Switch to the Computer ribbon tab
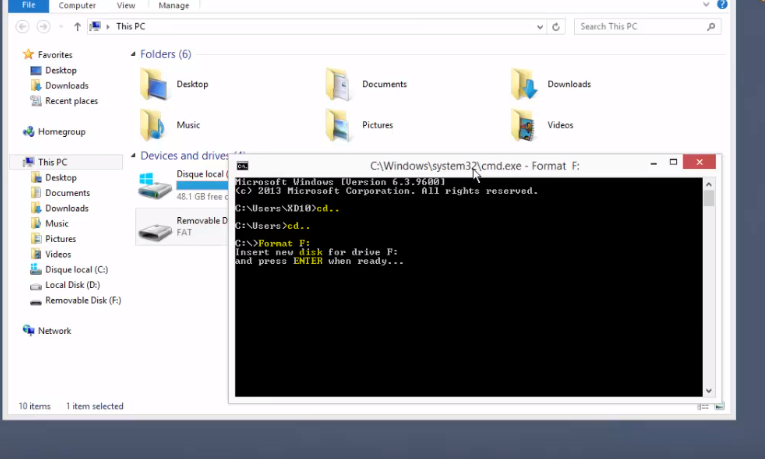This screenshot has height=459, width=765. (x=77, y=5)
